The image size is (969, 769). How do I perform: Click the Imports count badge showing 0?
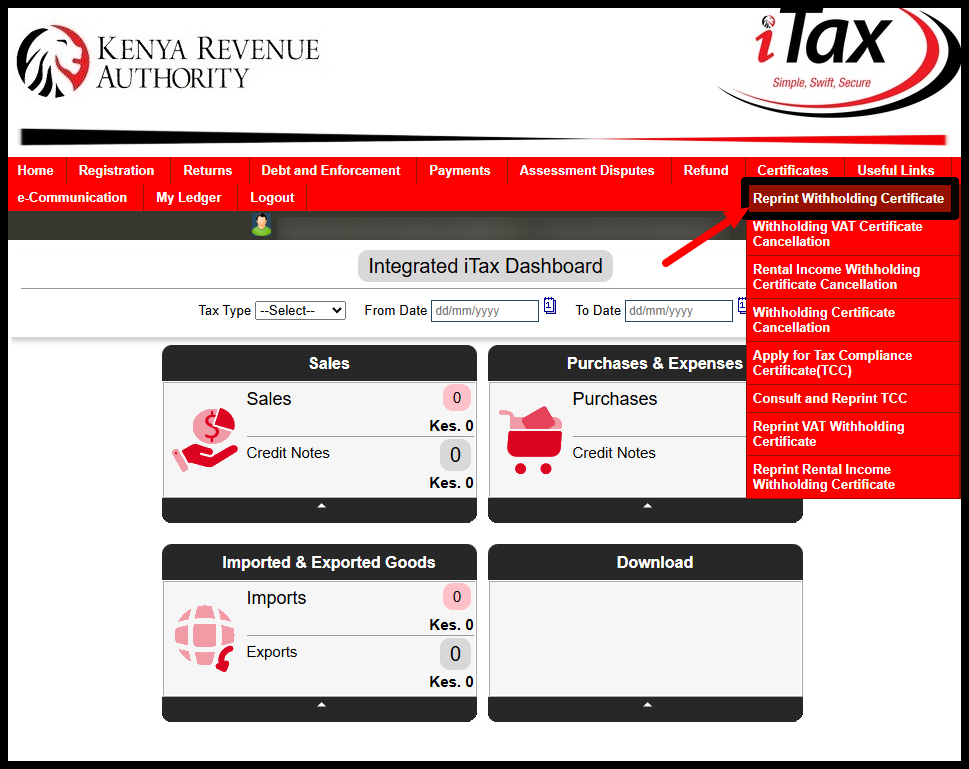[457, 597]
